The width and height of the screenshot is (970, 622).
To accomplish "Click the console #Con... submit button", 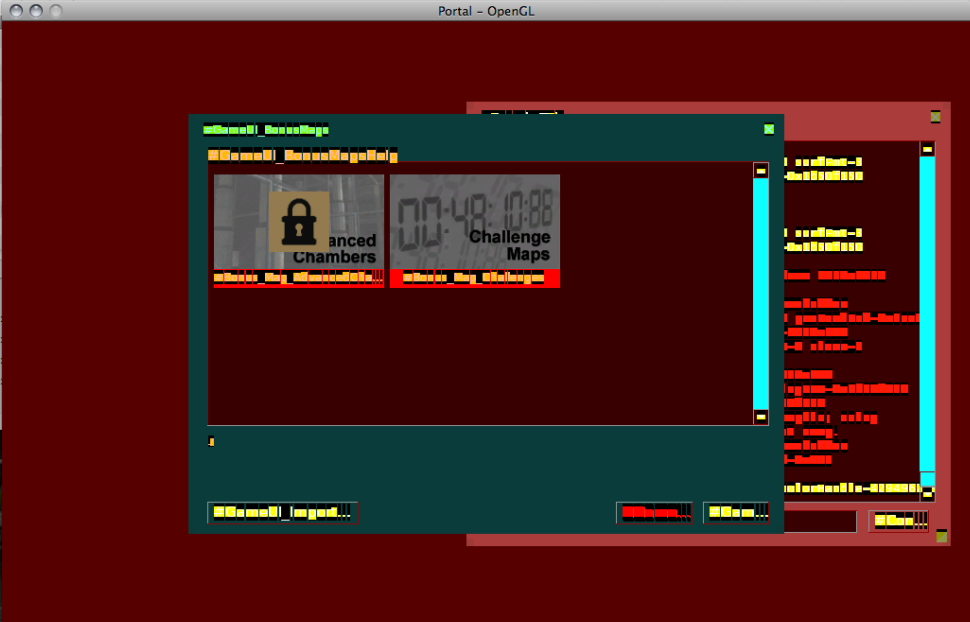I will click(899, 521).
